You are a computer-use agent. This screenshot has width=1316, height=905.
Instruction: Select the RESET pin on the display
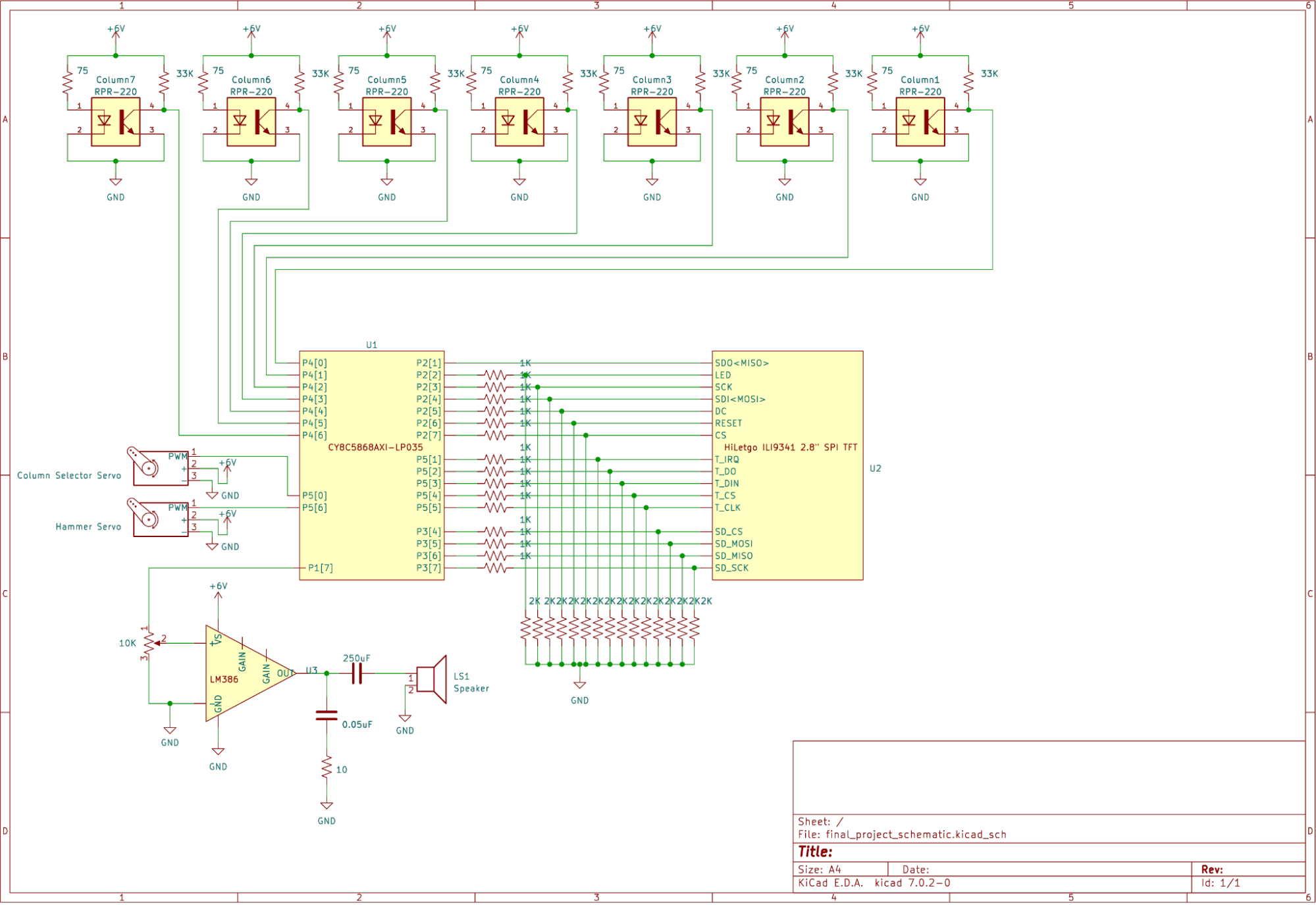pos(728,423)
